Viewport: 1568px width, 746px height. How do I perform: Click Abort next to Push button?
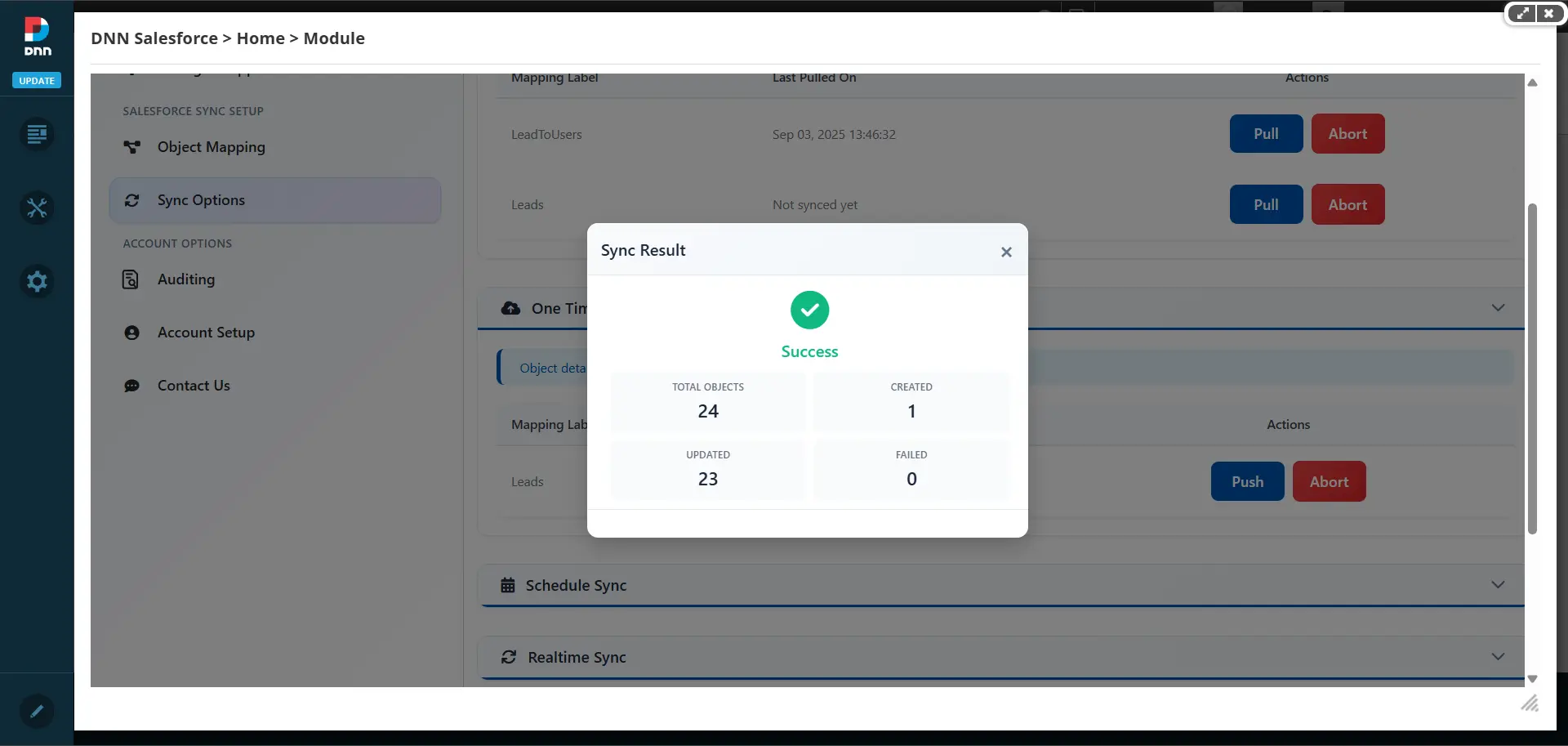(1329, 482)
